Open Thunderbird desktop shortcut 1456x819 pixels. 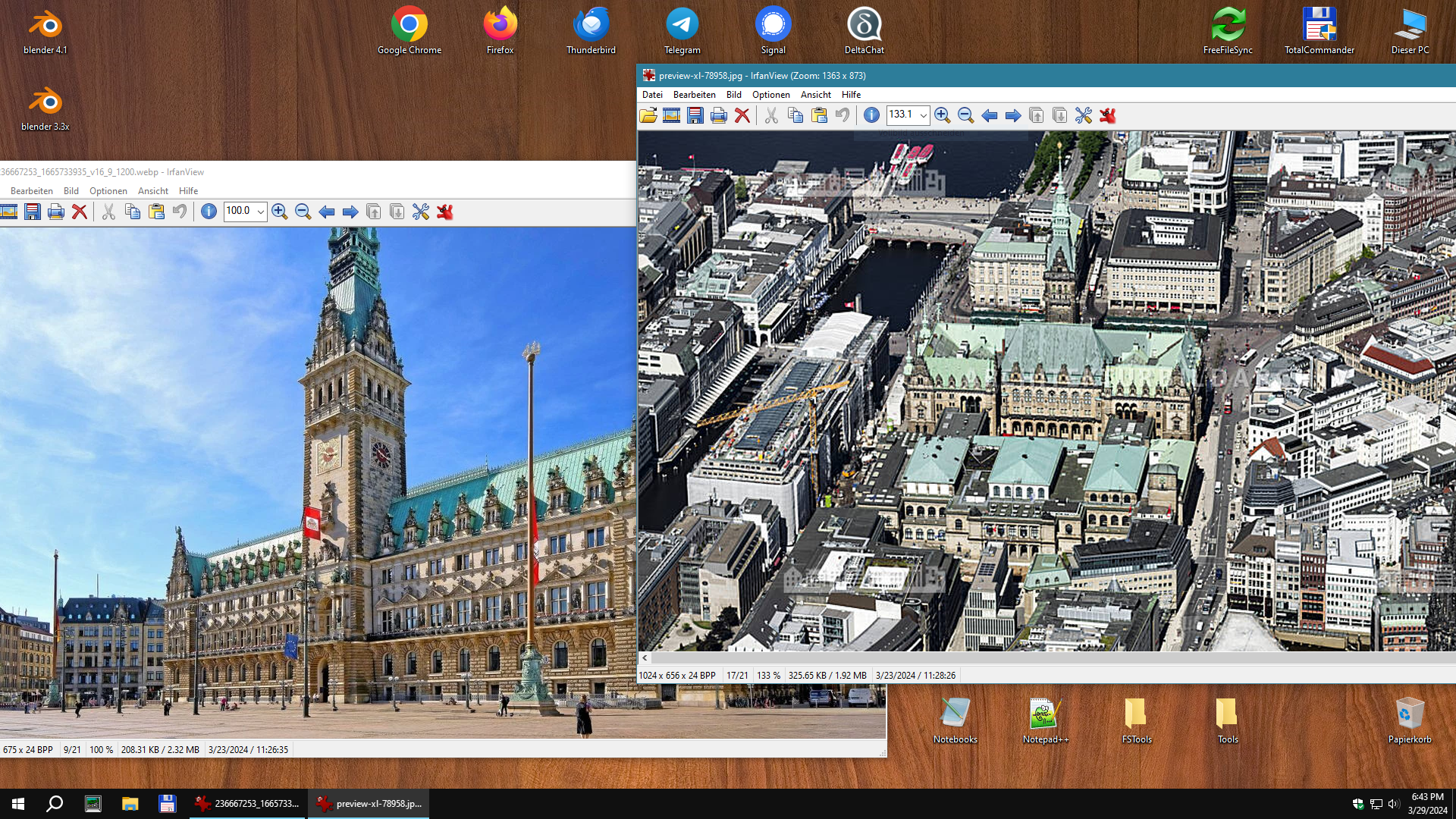(591, 31)
